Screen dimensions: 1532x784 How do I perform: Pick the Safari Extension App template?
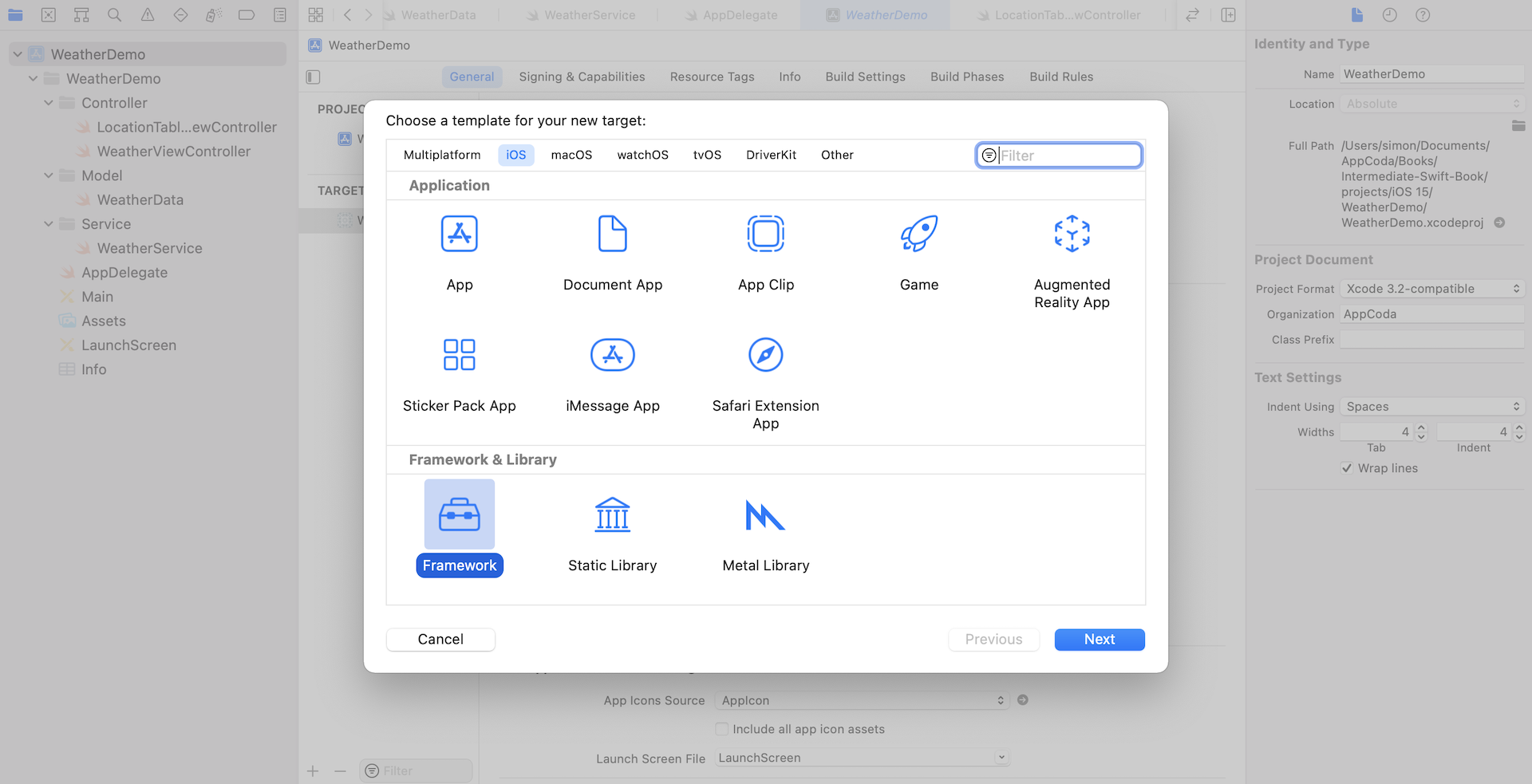(x=765, y=356)
